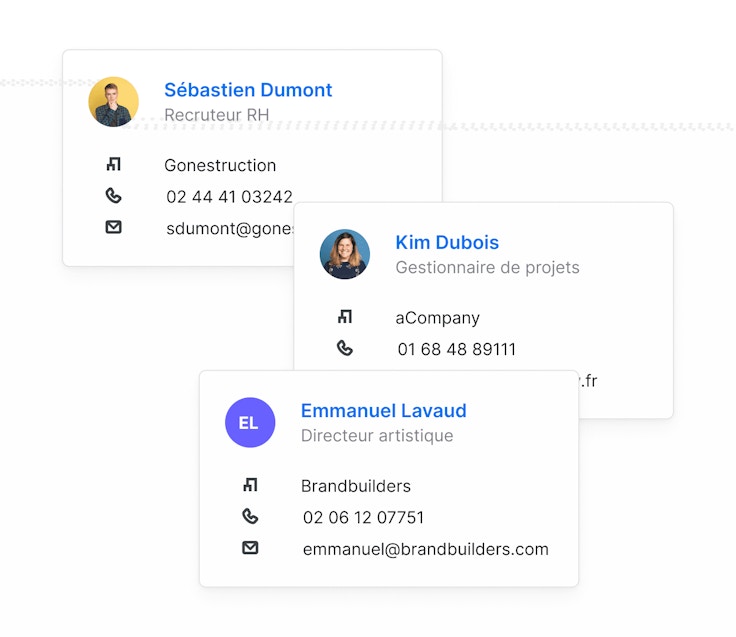Click phone number 01 68 48 89111
This screenshot has width=736, height=637.
pyautogui.click(x=456, y=350)
